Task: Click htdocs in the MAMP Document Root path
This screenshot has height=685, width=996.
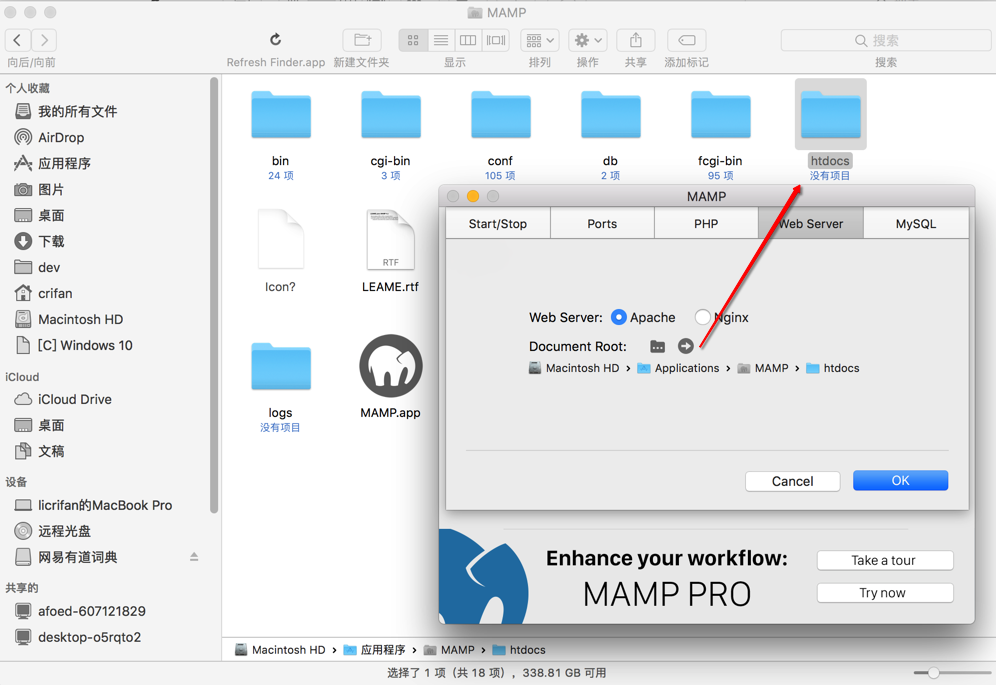Action: point(833,368)
